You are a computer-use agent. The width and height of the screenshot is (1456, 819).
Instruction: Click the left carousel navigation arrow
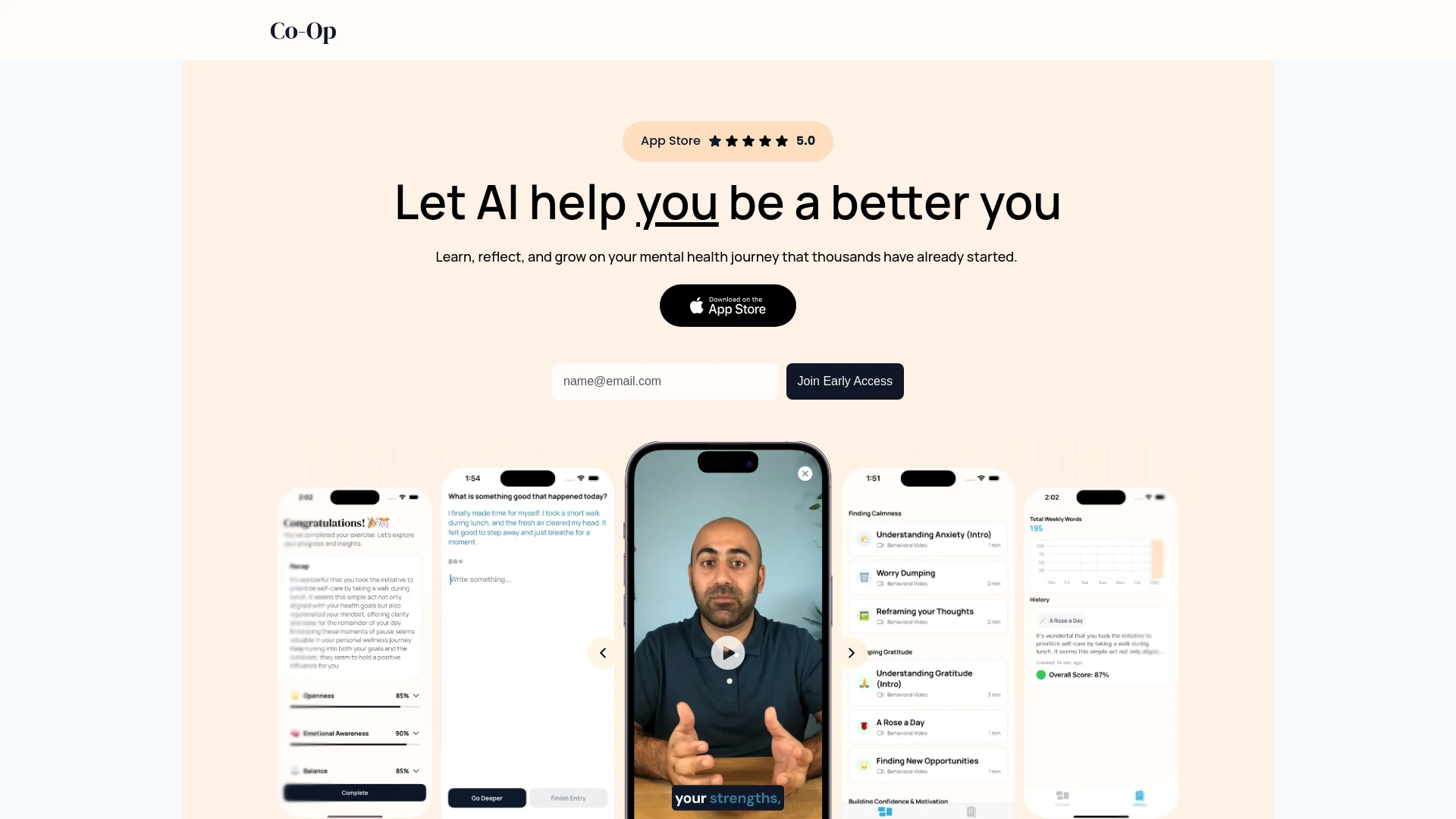coord(604,653)
